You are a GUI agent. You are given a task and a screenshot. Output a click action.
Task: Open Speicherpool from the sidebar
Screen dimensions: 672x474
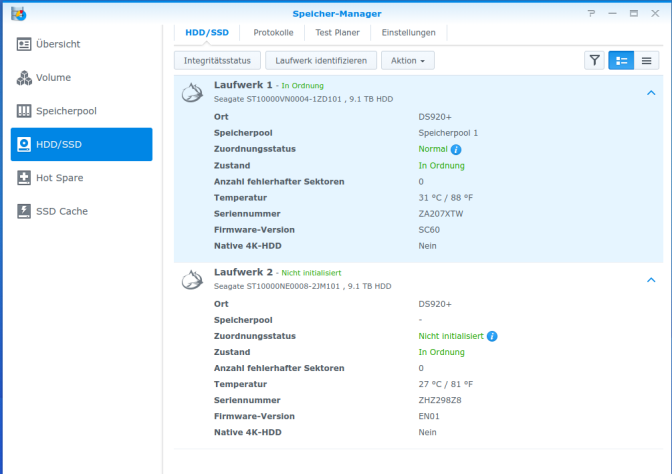click(x=81, y=111)
